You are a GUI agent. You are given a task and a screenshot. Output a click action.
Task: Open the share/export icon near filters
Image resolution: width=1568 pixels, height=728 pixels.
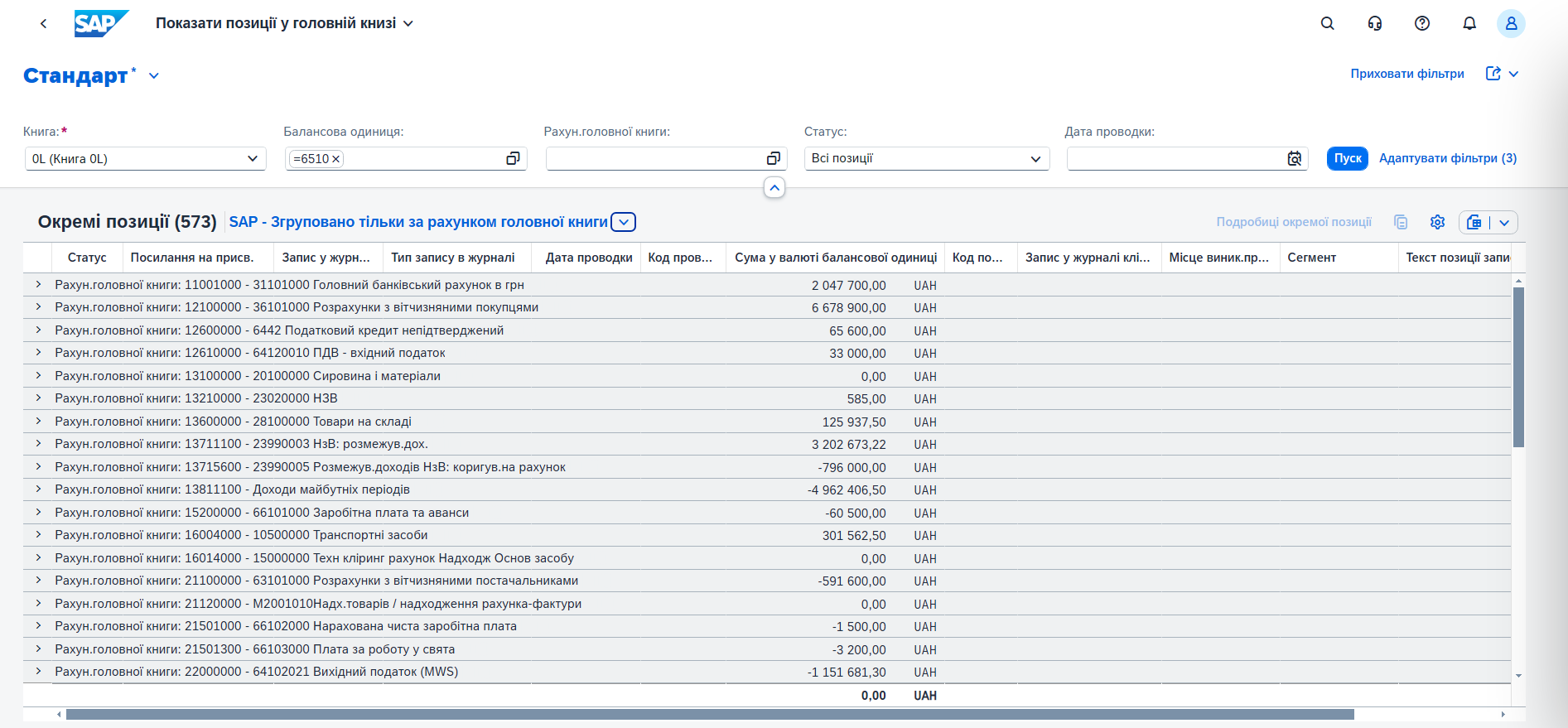coord(1493,74)
